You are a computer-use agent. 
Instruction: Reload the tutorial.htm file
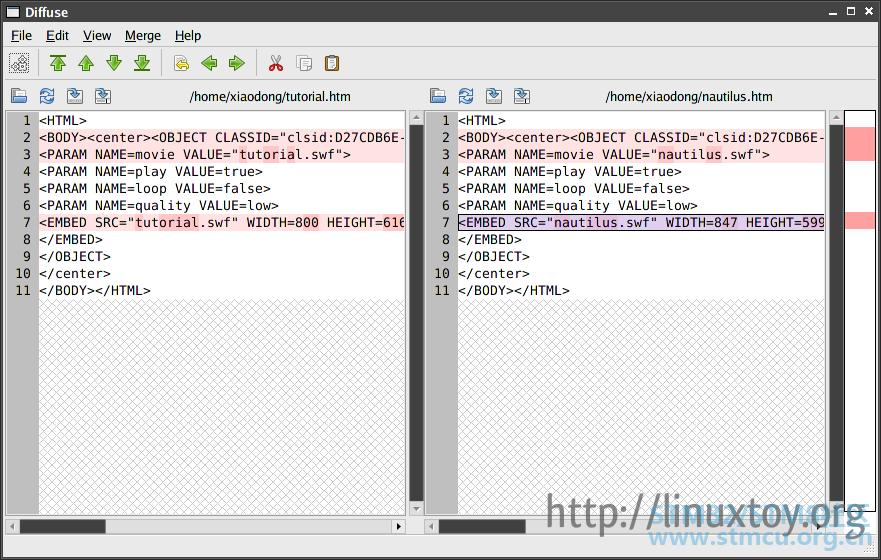(x=47, y=96)
